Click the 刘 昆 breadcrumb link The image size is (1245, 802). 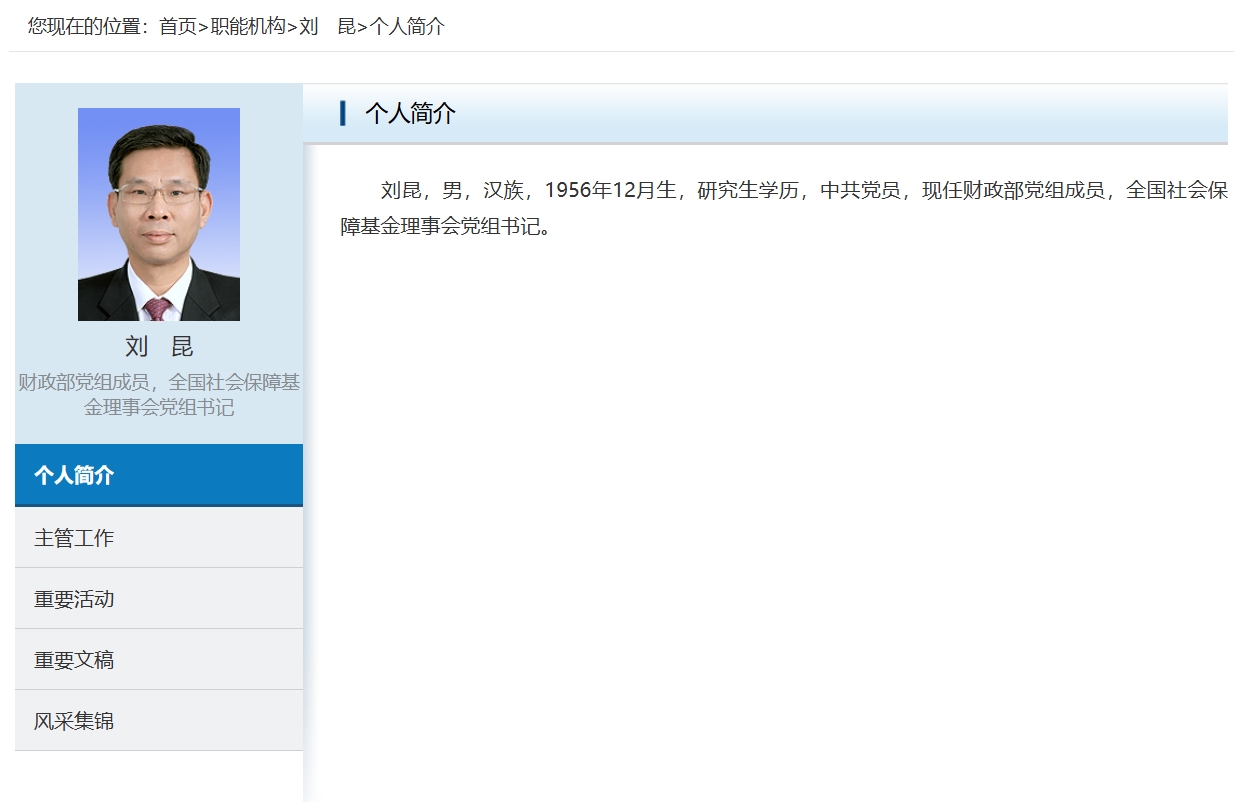pos(327,27)
